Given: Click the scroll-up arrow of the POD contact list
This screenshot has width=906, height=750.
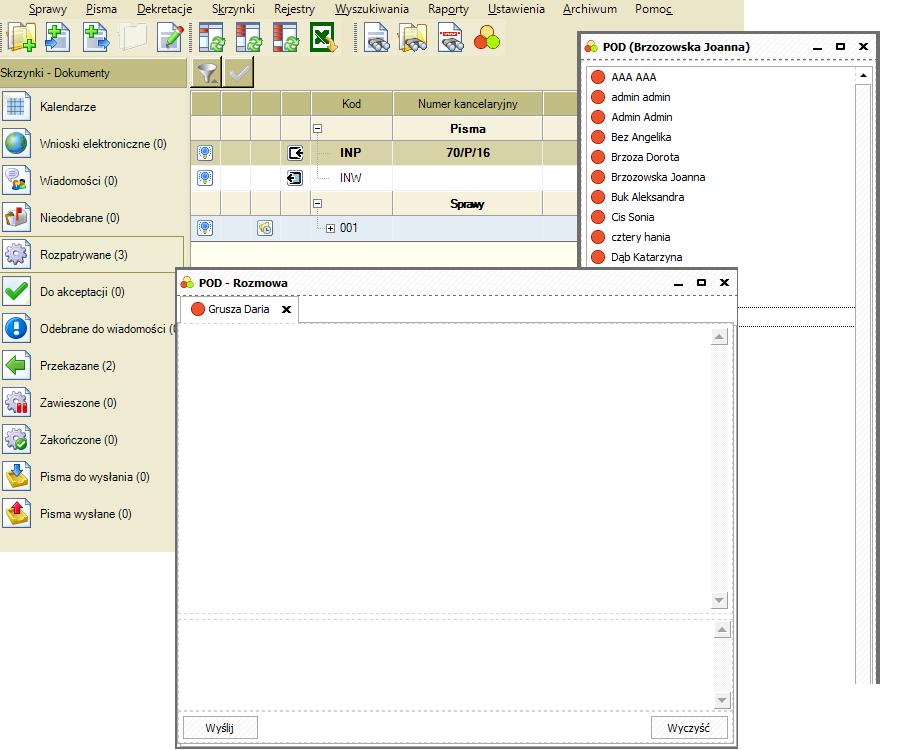Looking at the screenshot, I should (x=863, y=76).
